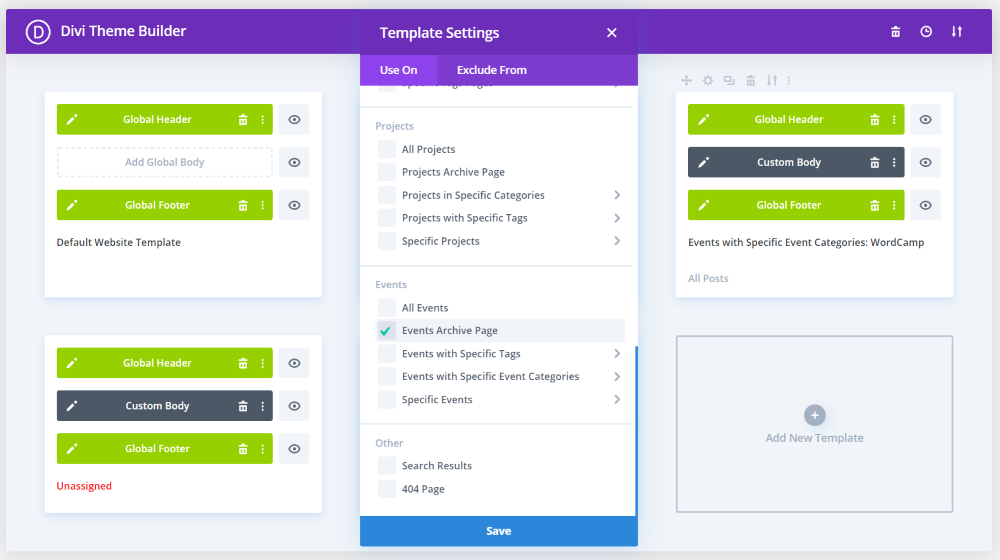Delete Custom Body in WordCamp events template
Screen dimensions: 1000x560
click(875, 162)
